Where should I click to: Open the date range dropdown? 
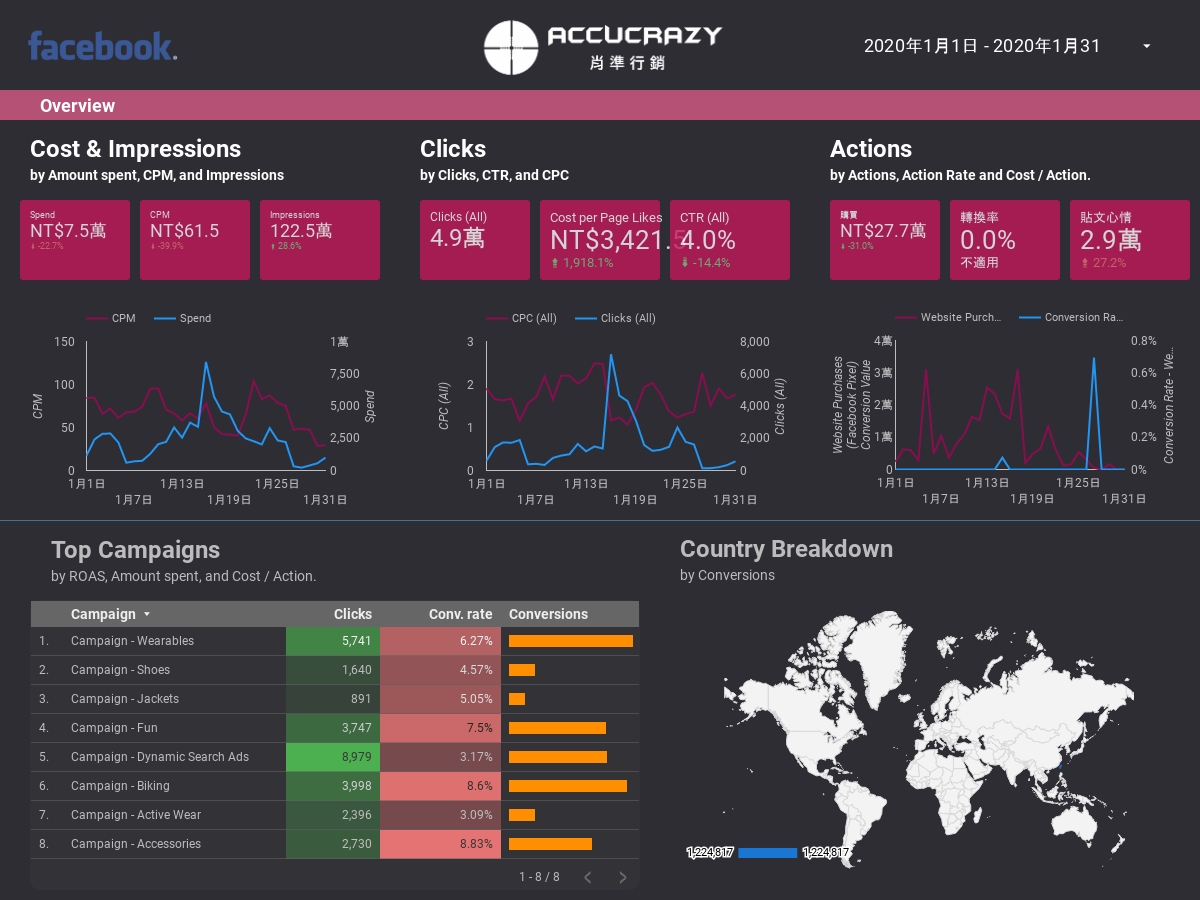[1146, 46]
